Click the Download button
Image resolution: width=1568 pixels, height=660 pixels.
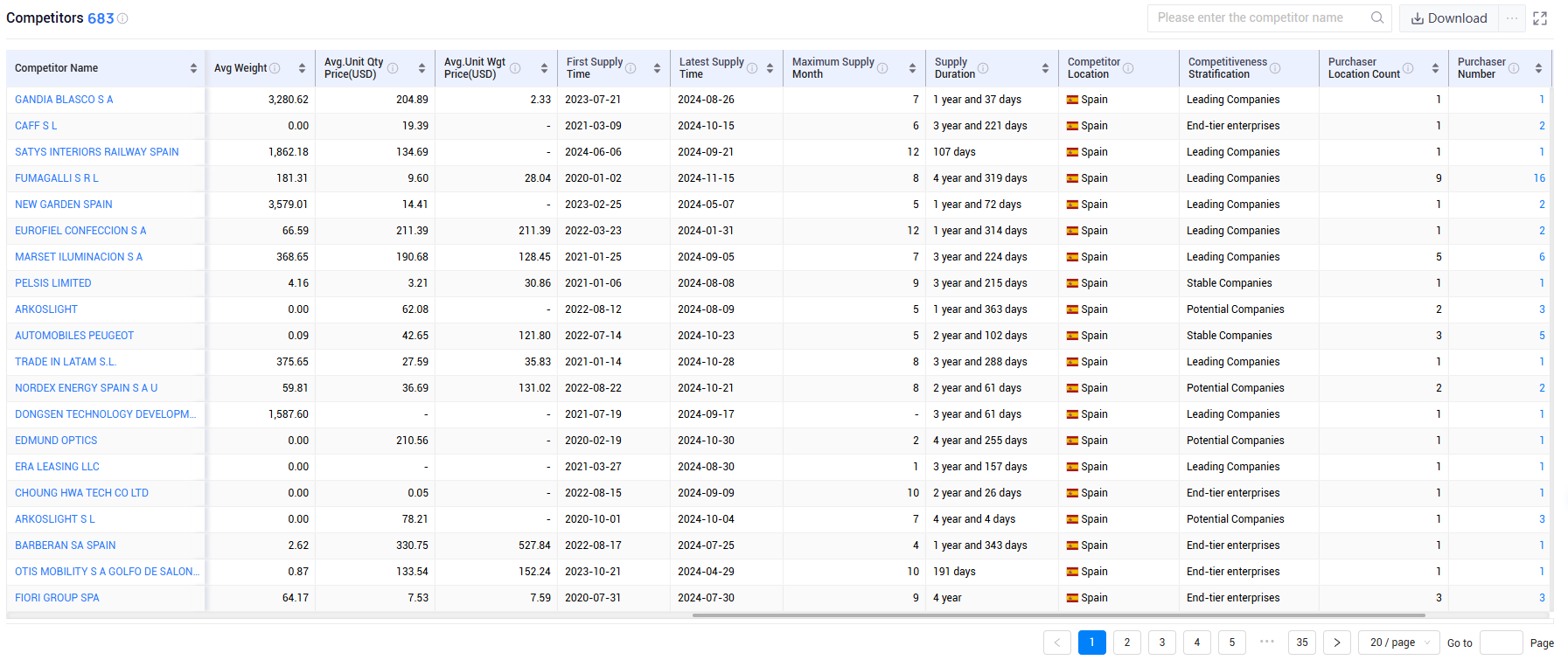1449,18
